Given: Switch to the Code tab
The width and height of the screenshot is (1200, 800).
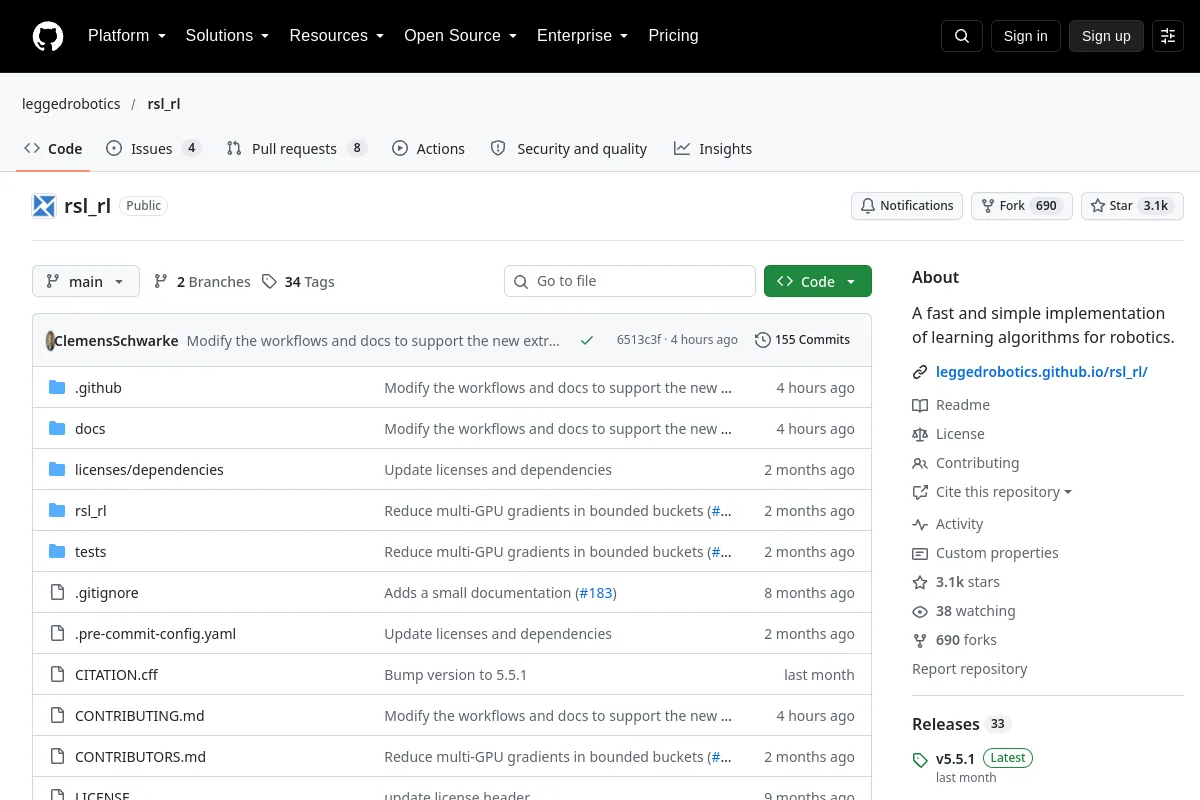Looking at the screenshot, I should (x=53, y=149).
